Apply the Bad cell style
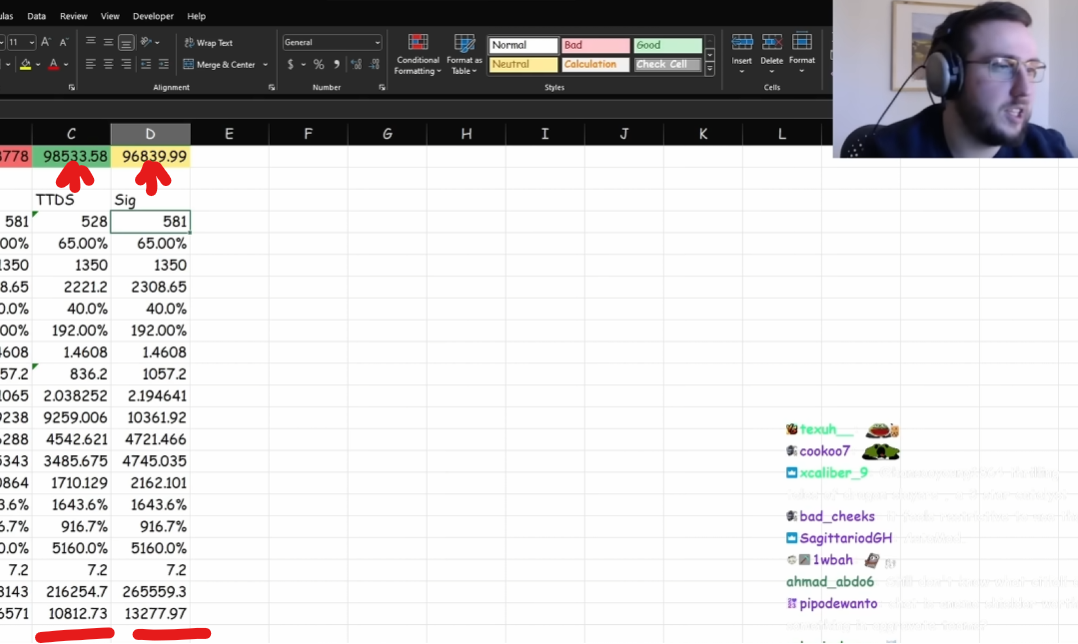 (595, 45)
